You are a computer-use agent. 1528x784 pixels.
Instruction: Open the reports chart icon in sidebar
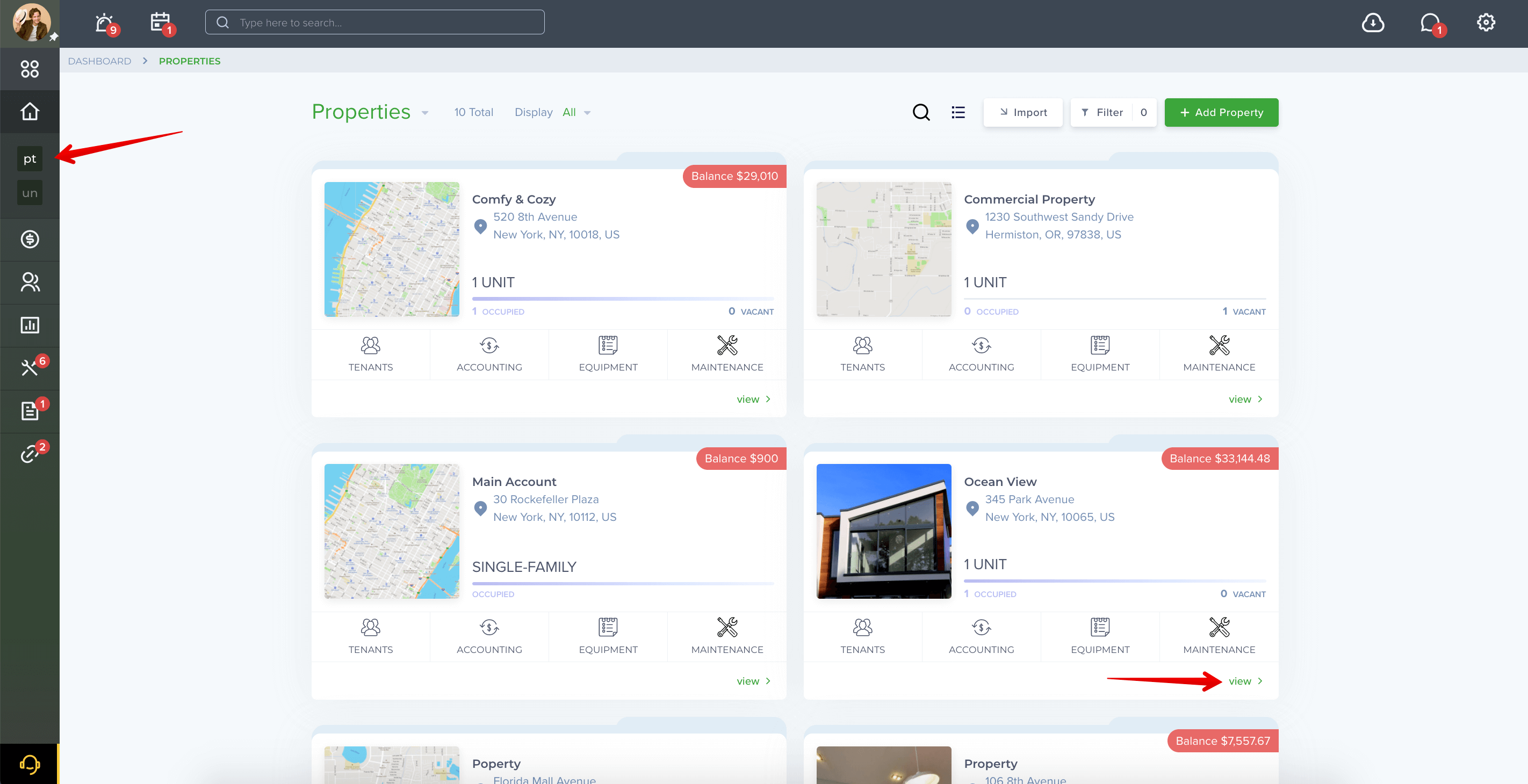point(30,325)
